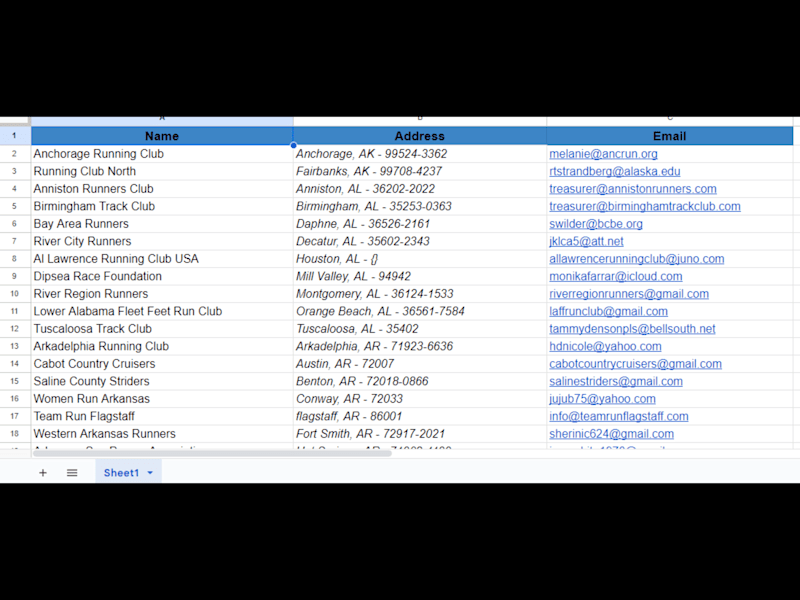
Task: Select address Birmingham, AL - 35253-0363
Action: (x=419, y=207)
